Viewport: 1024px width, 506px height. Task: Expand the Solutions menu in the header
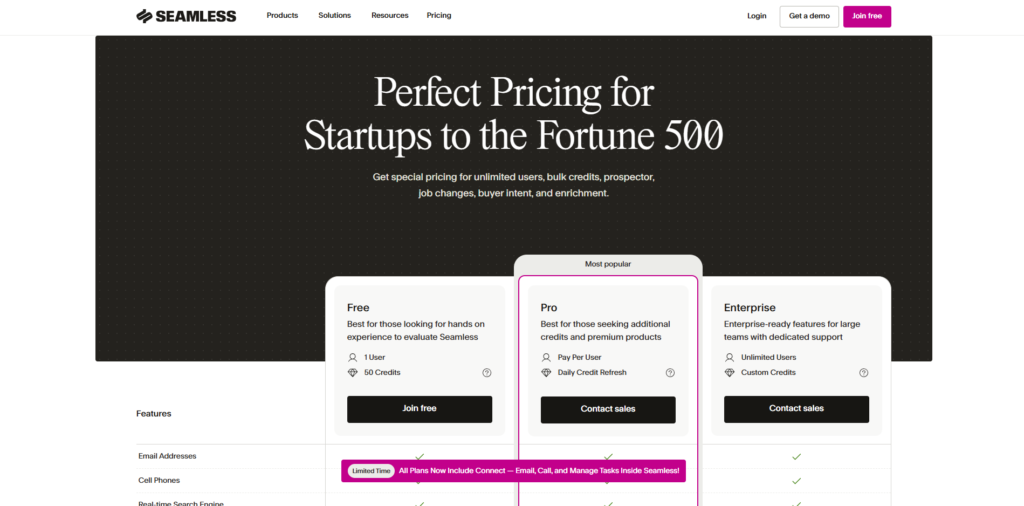click(335, 16)
